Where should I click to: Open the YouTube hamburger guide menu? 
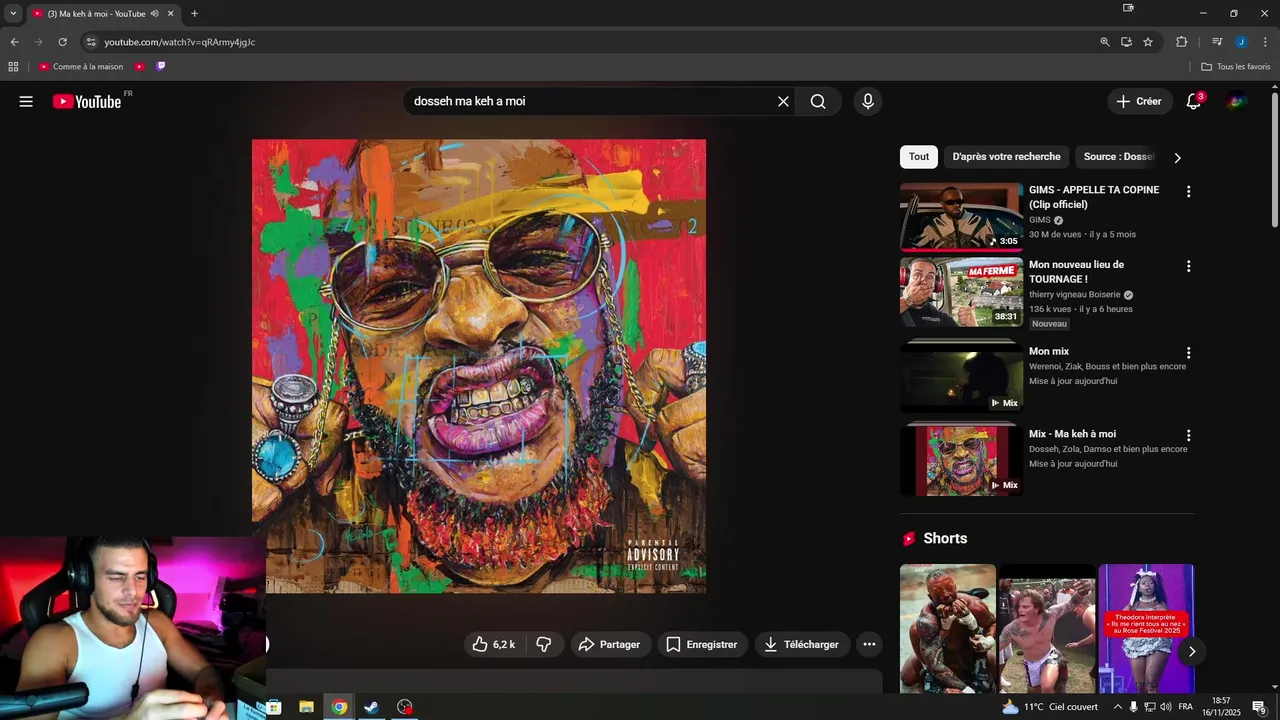coord(26,101)
